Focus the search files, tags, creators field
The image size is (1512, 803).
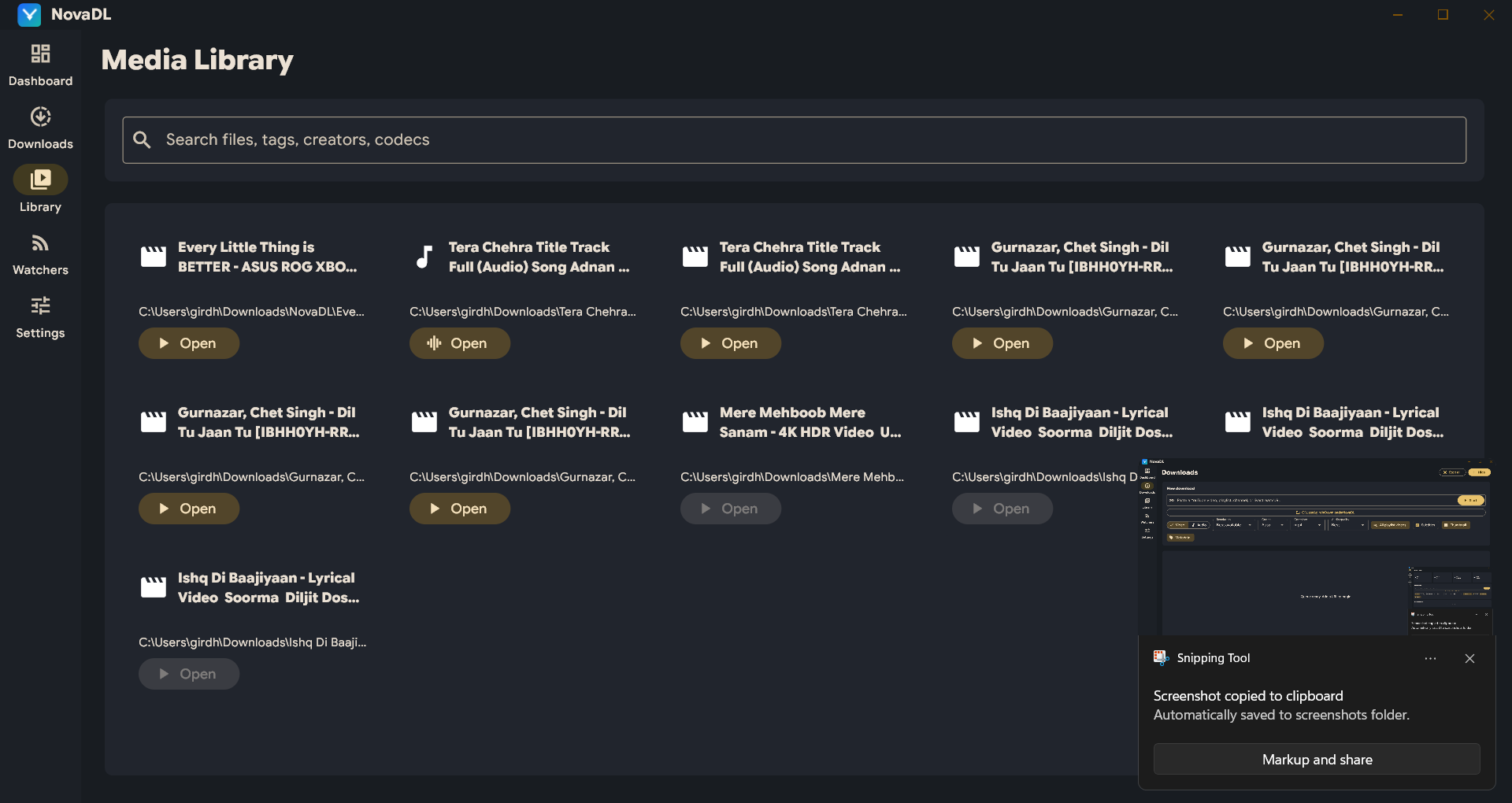[x=794, y=140]
